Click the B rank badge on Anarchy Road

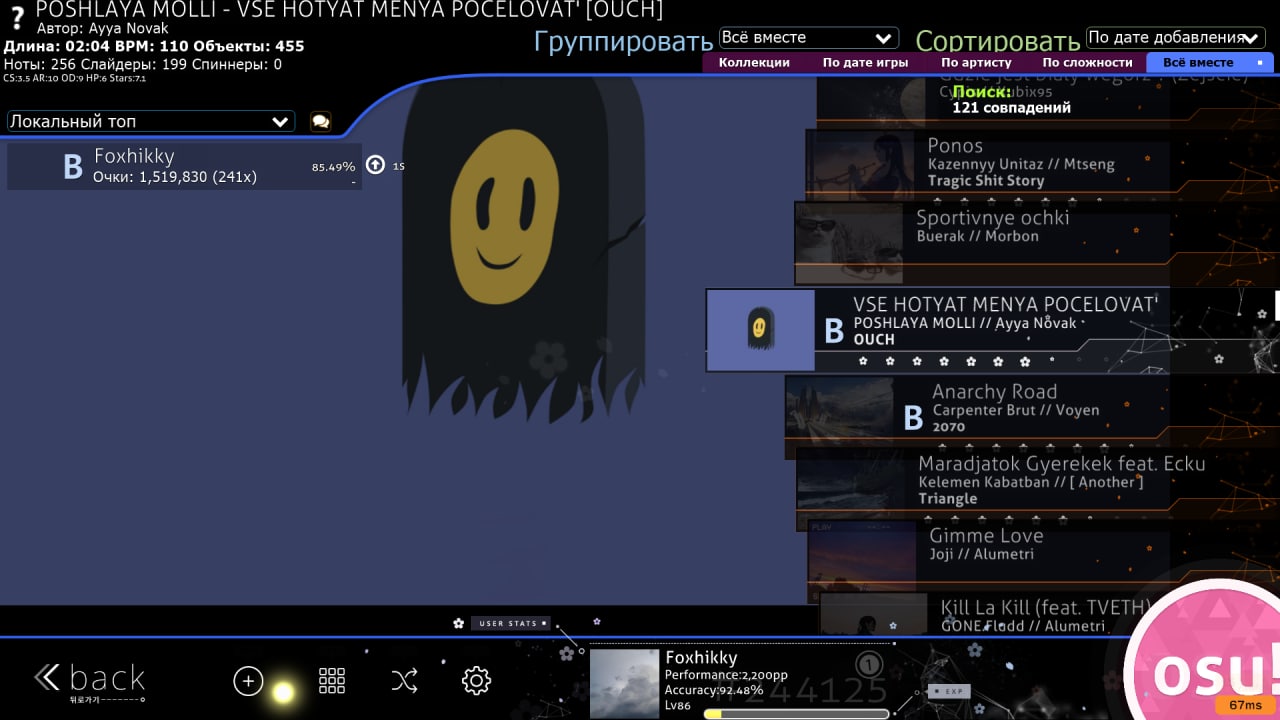[913, 417]
